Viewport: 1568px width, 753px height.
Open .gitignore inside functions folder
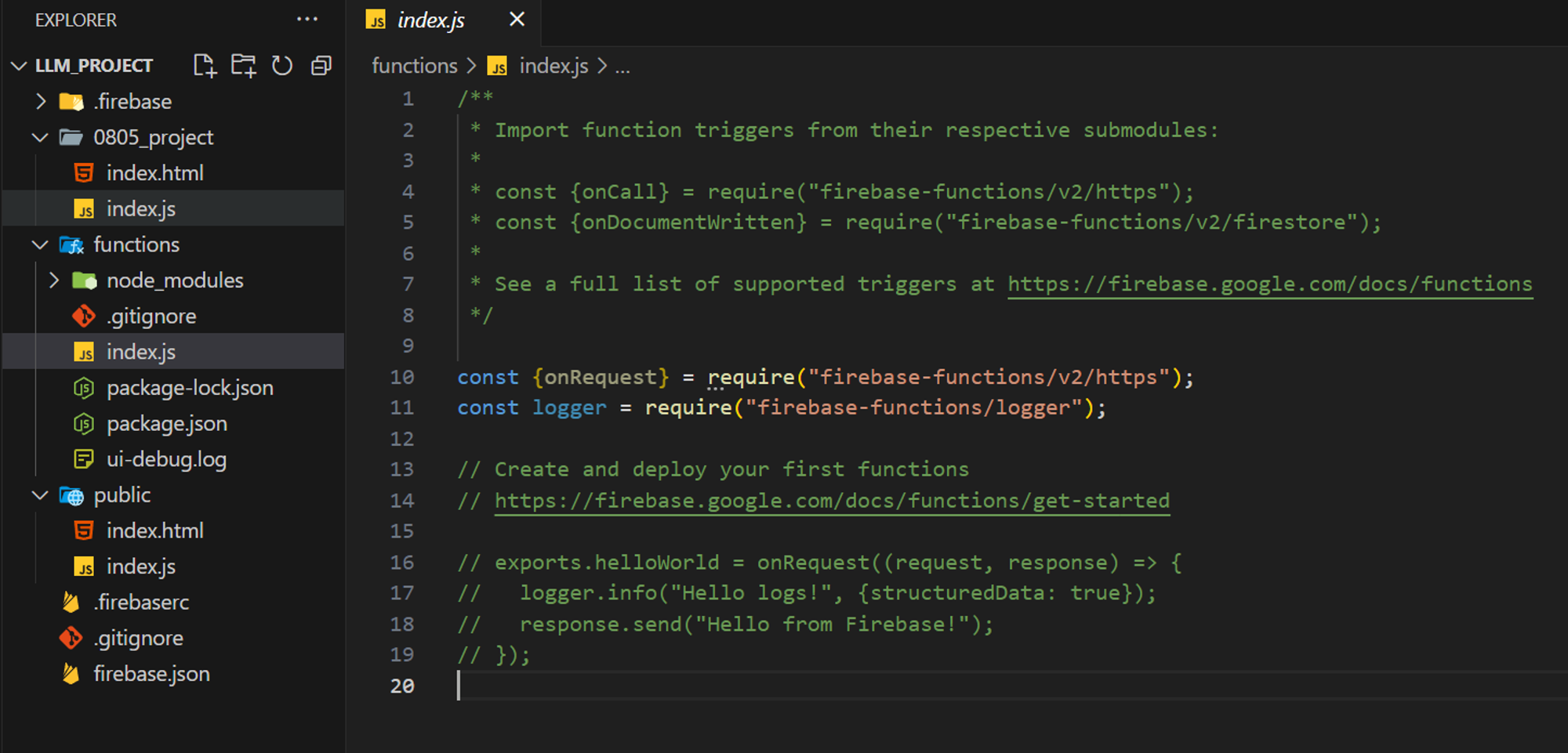[x=152, y=317]
